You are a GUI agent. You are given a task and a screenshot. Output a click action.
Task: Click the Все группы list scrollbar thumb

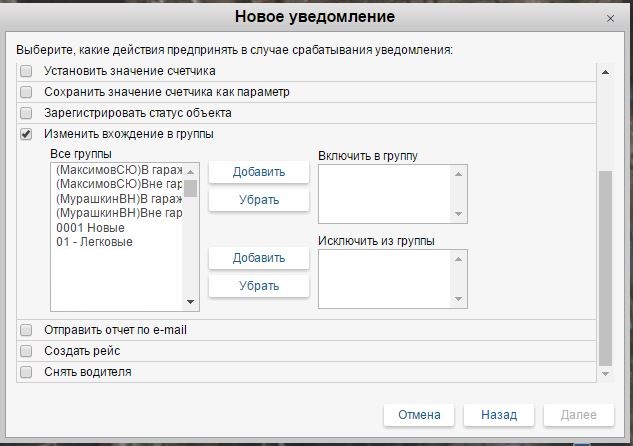click(x=190, y=188)
